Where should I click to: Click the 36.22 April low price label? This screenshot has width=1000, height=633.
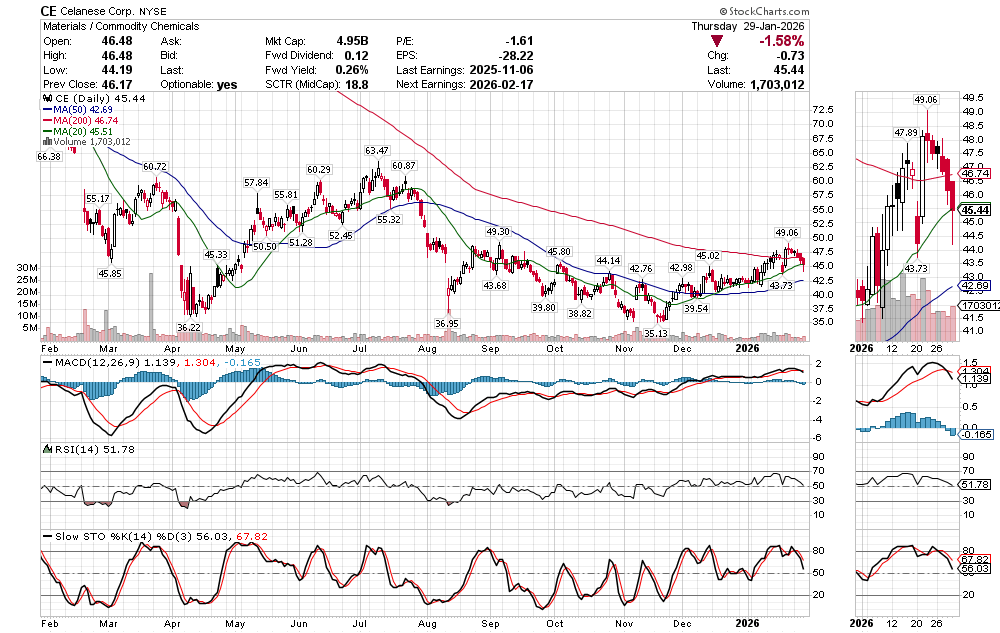point(188,327)
